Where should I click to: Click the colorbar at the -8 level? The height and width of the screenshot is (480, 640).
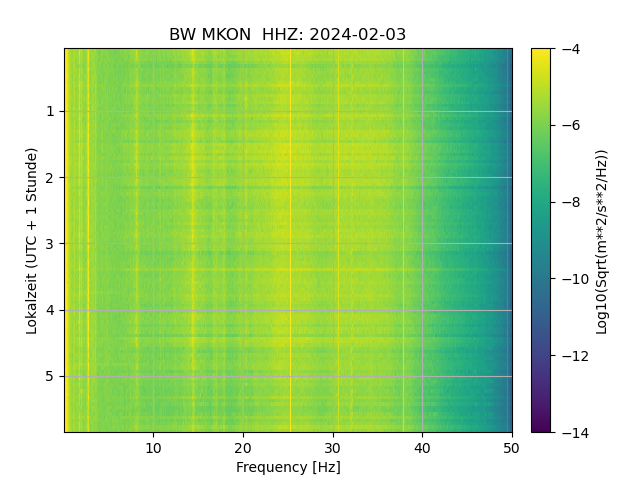[541, 202]
